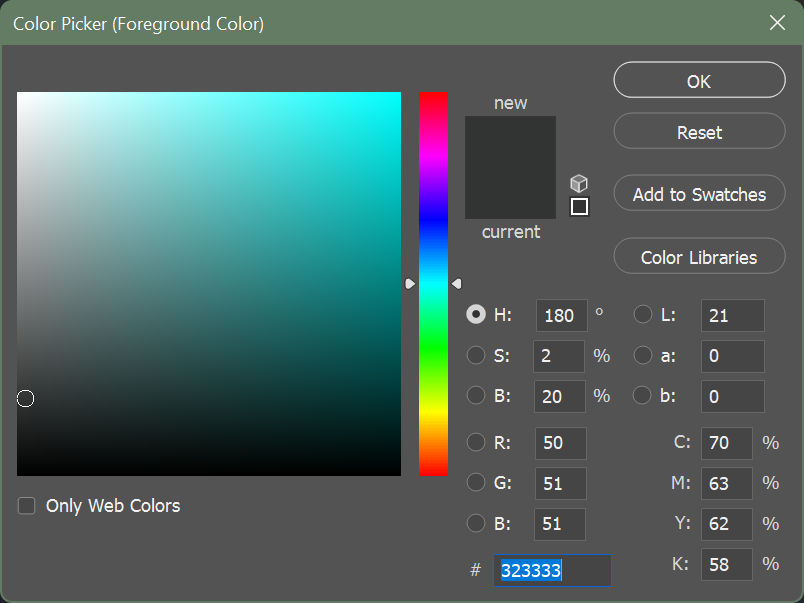Select the a channel radio button
Screen dimensions: 804x603
642,355
